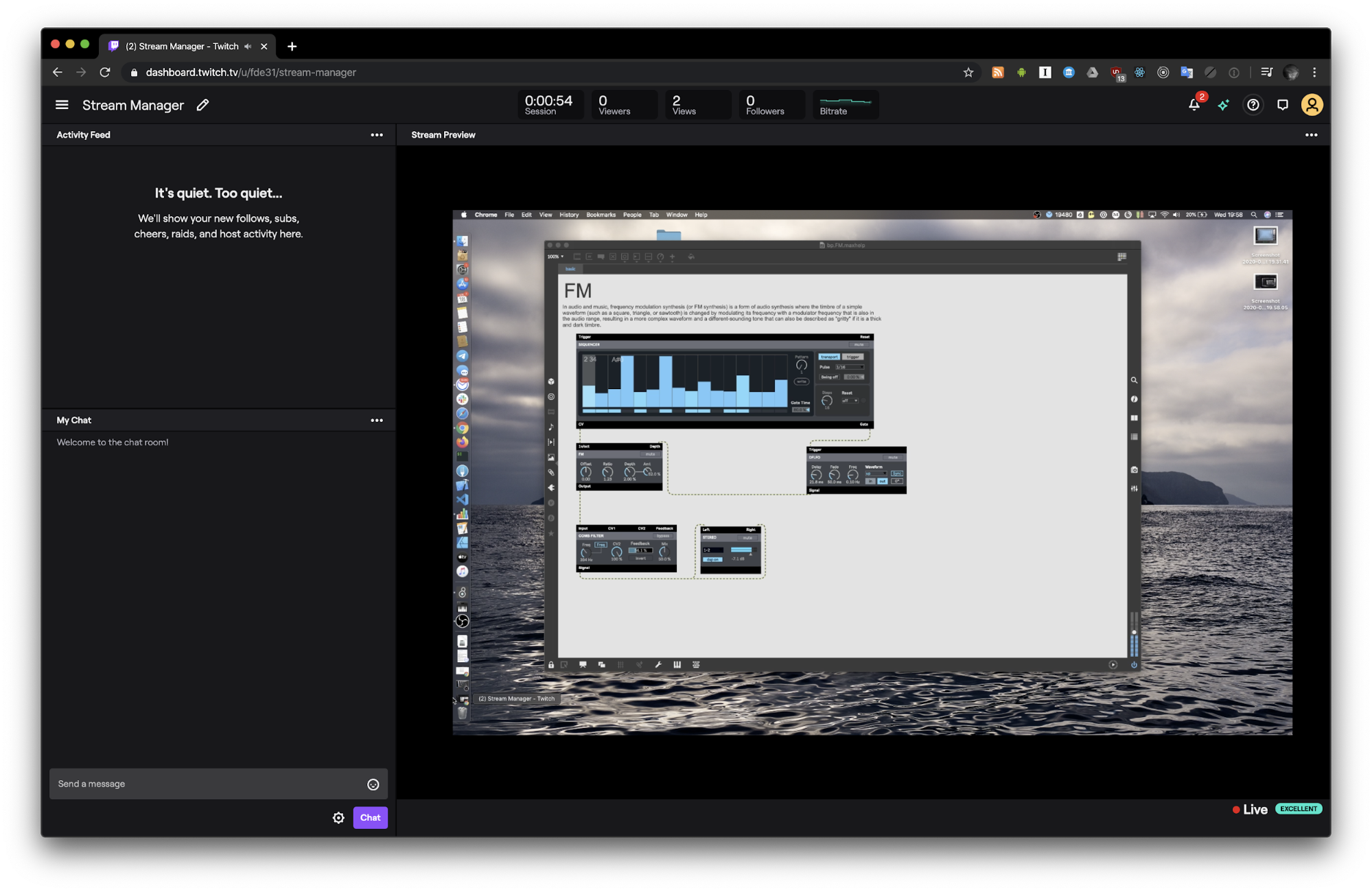Open chat settings gear icon
The height and width of the screenshot is (892, 1372).
click(338, 818)
